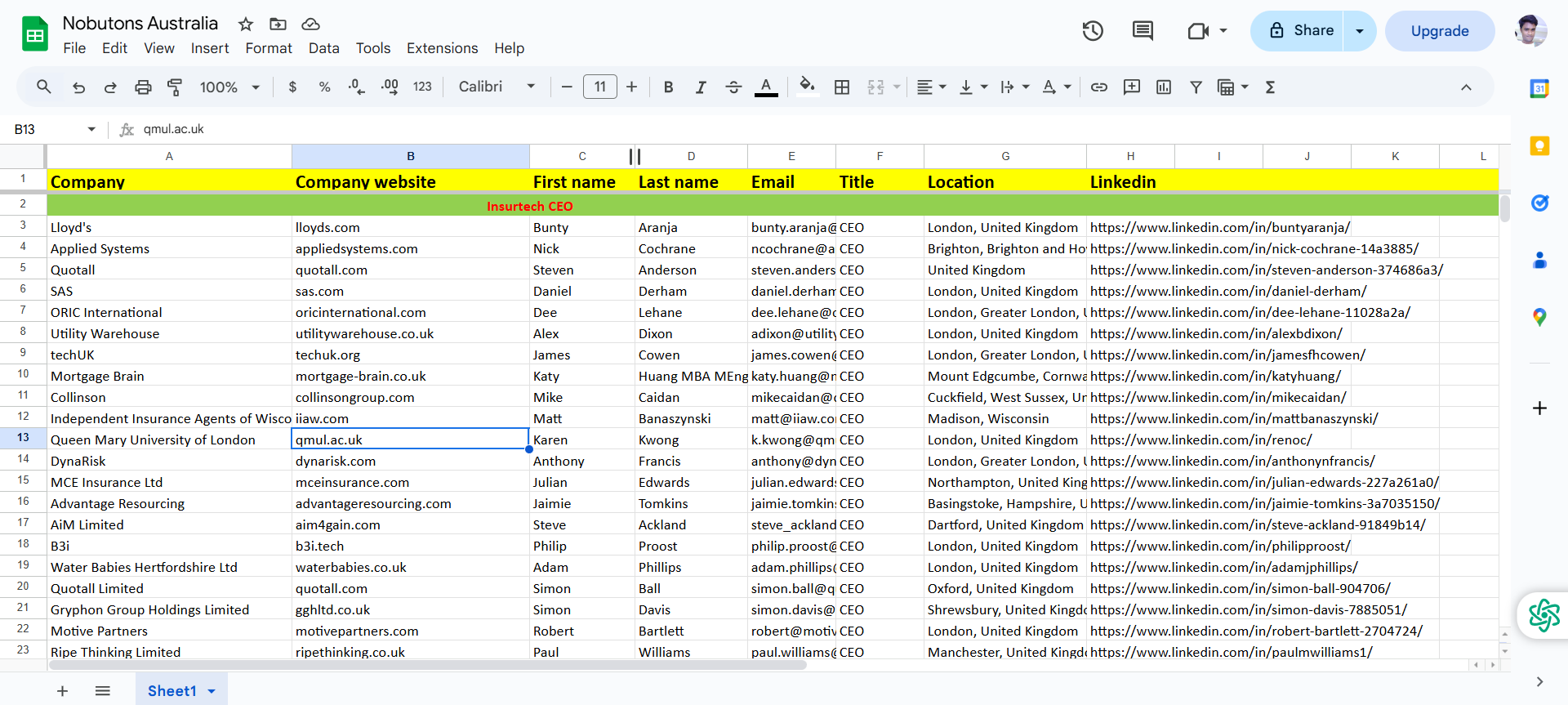This screenshot has height=705, width=1568.
Task: Insert a chart
Action: click(1164, 87)
